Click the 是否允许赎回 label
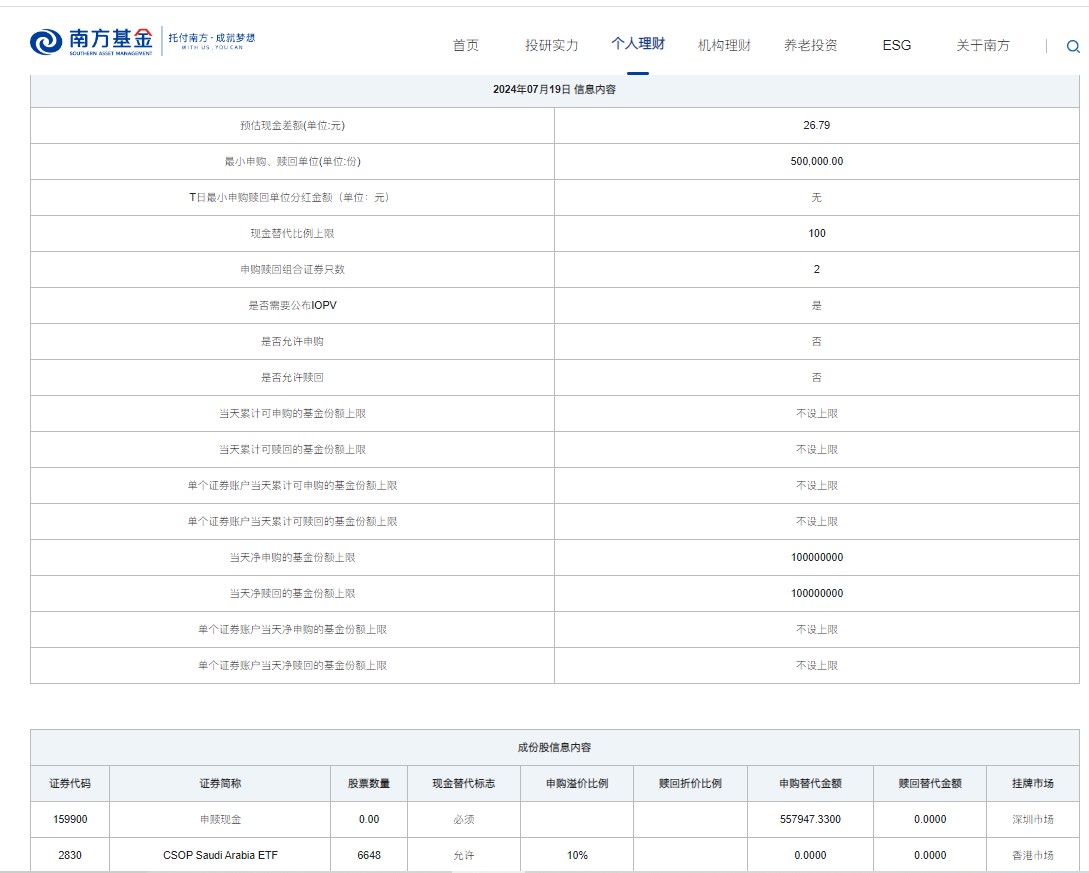The image size is (1089, 873). point(292,378)
